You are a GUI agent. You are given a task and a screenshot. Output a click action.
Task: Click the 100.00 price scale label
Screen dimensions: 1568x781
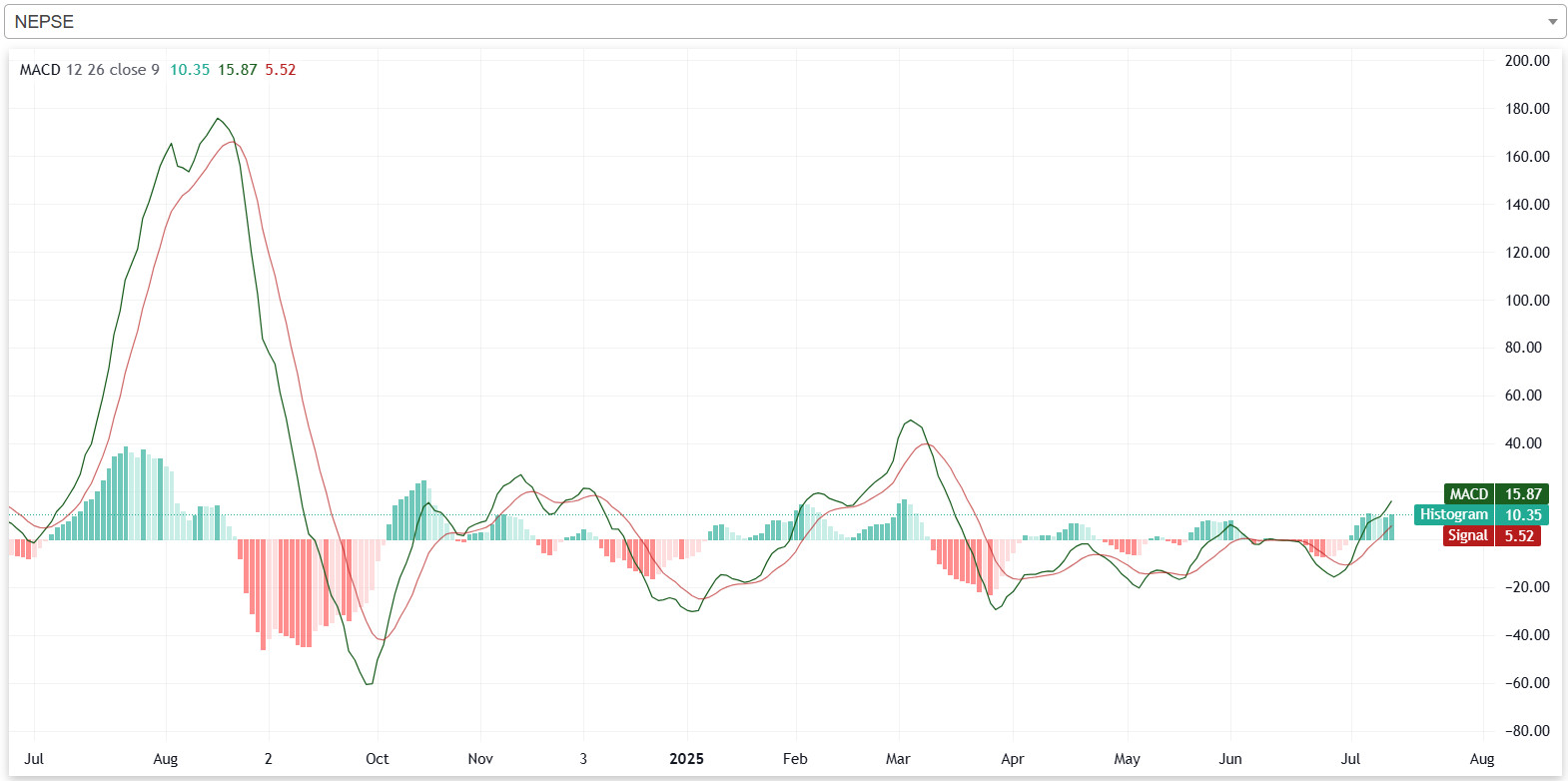click(1527, 301)
